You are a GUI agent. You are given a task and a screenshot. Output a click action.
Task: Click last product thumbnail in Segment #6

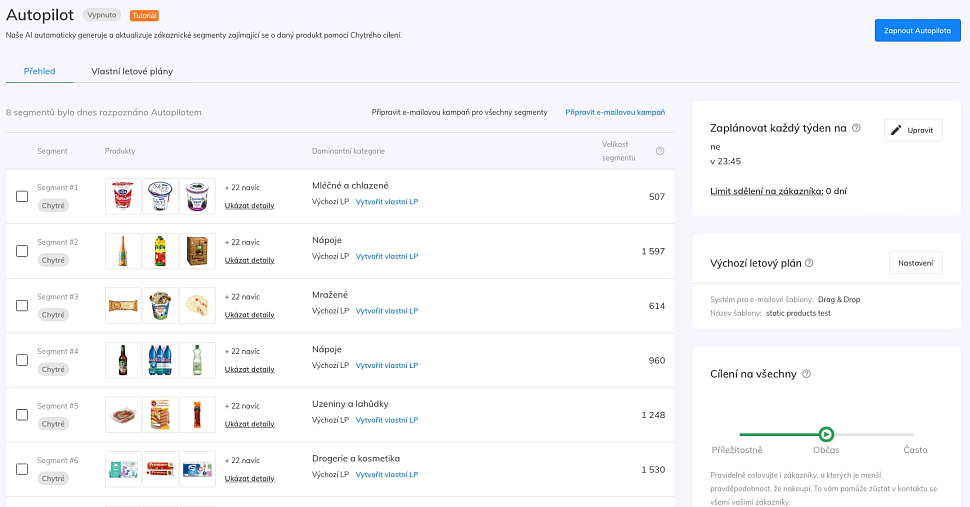(197, 469)
